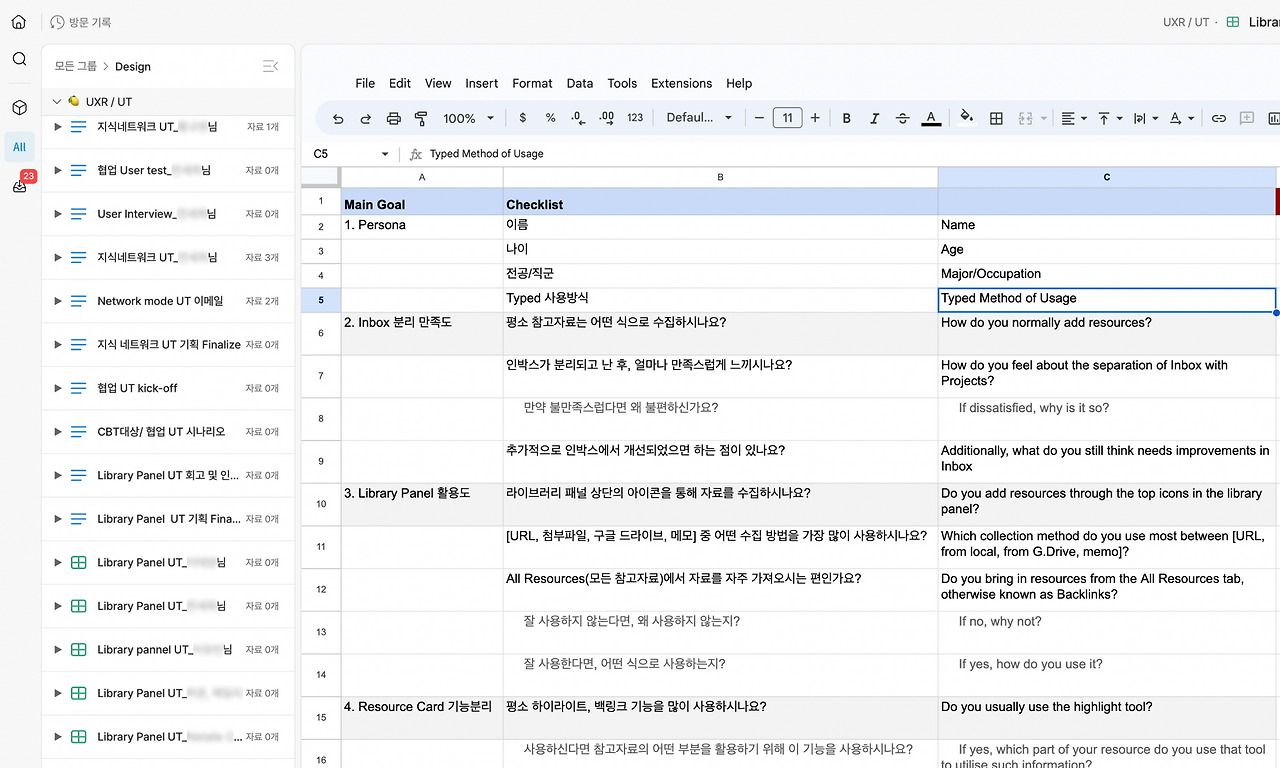
Task: Open the Default font dropdown
Action: 699,118
